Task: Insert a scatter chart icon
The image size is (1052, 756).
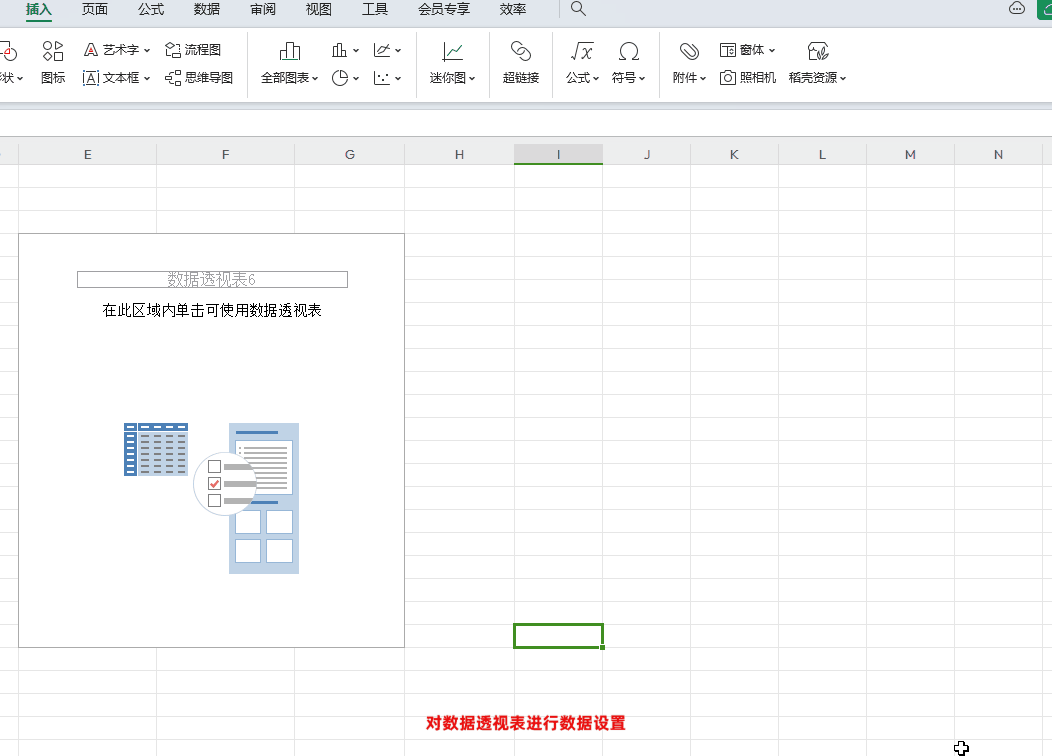Action: [x=382, y=78]
